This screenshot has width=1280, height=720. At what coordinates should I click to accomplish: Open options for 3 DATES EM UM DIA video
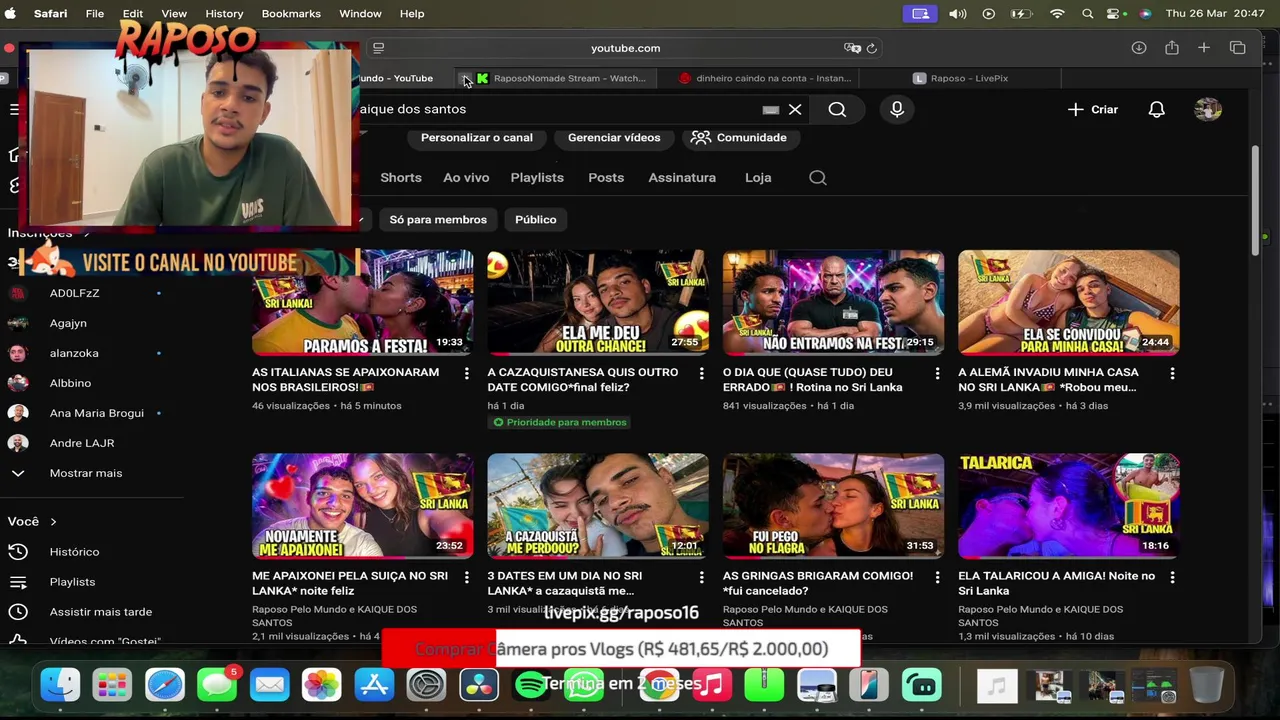point(701,577)
